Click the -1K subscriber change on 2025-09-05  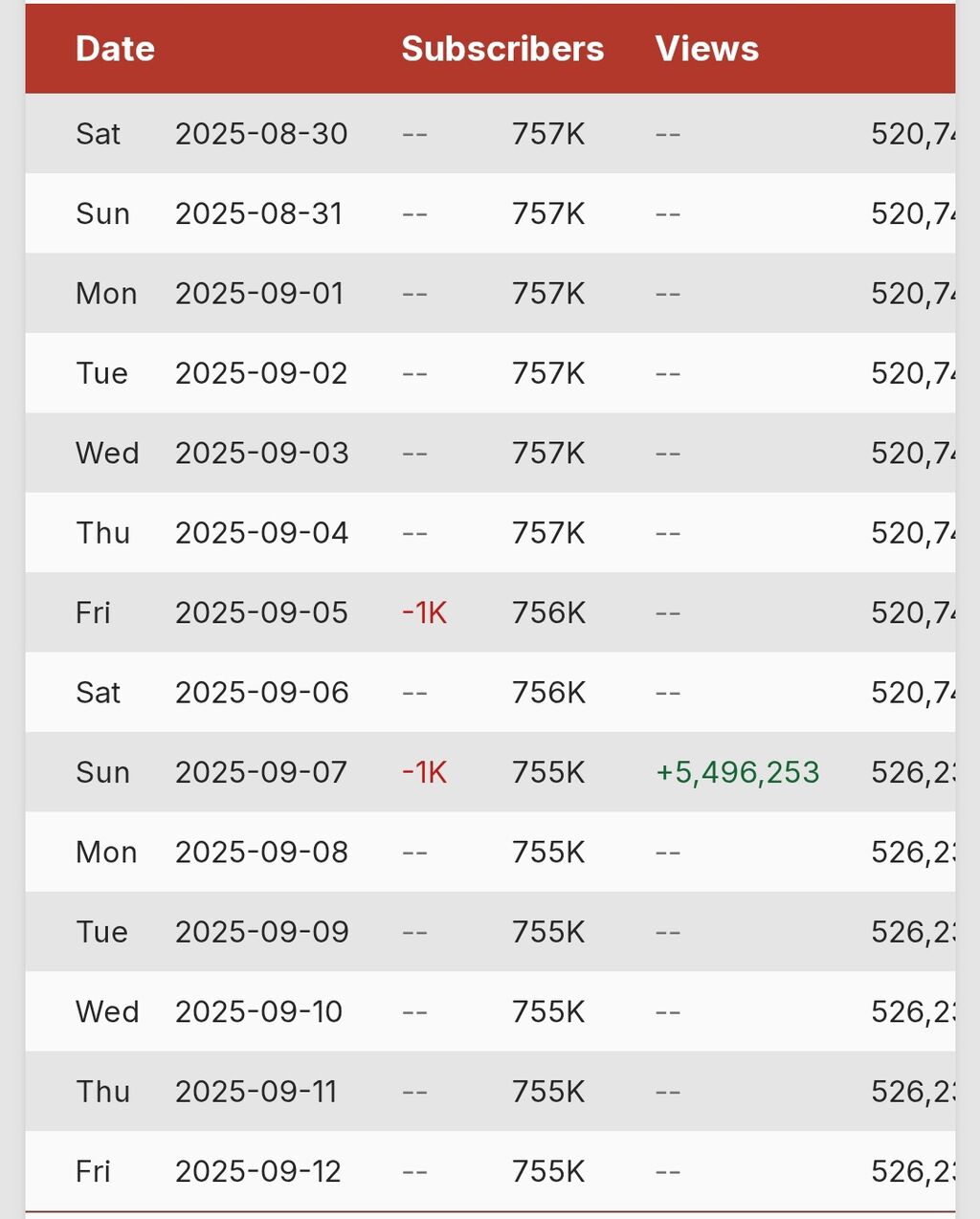tap(424, 612)
